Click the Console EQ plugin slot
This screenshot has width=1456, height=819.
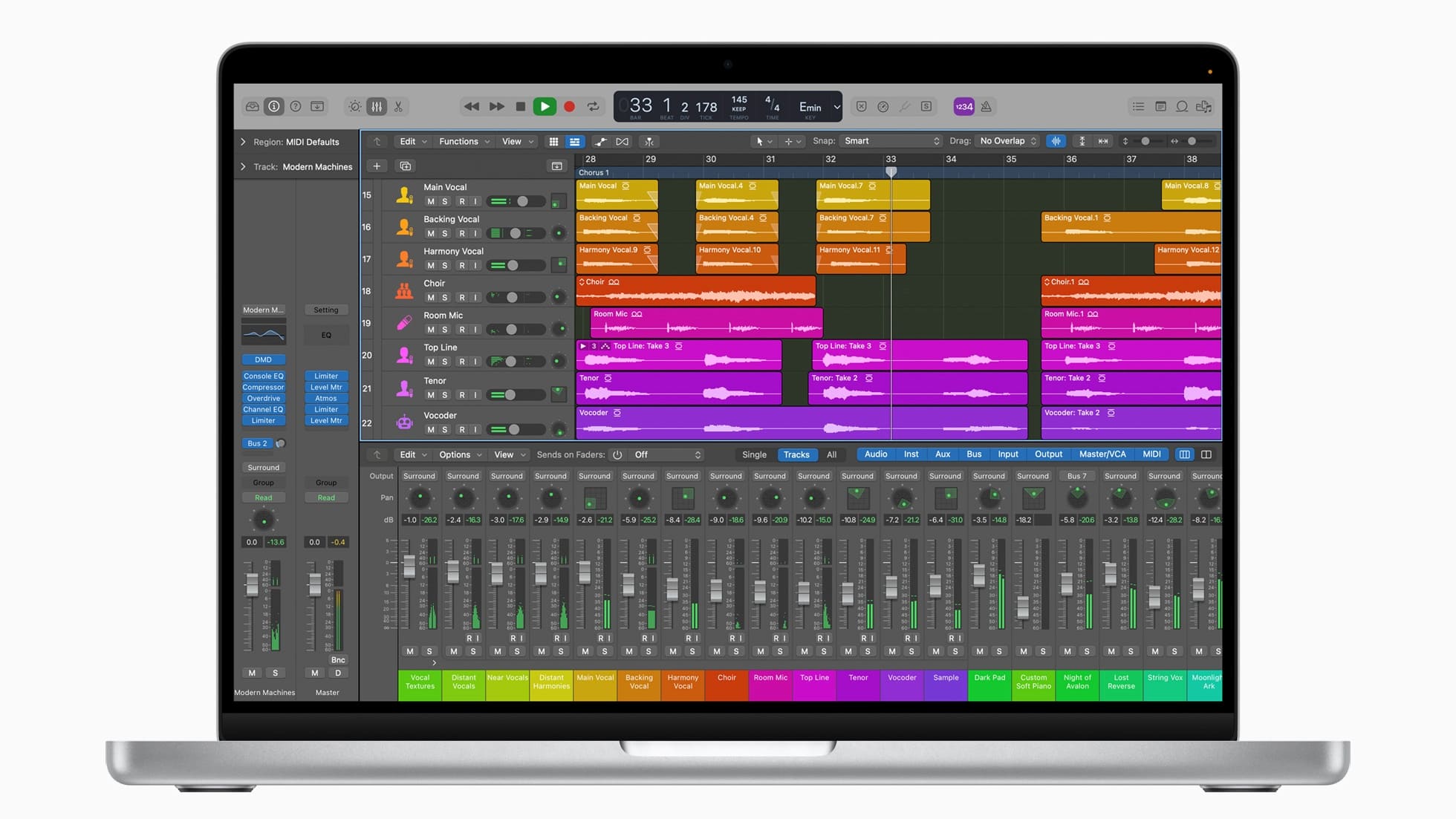(263, 376)
